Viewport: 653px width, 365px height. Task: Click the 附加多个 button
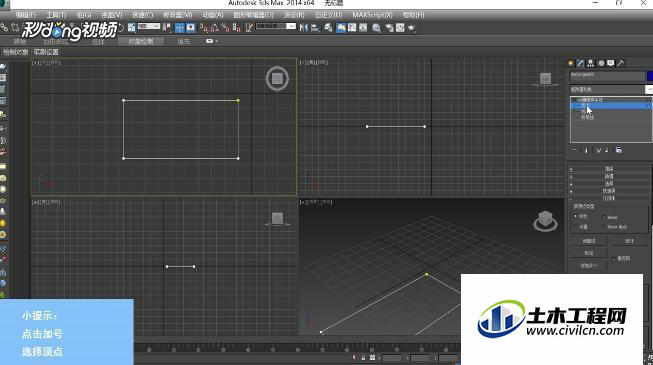(x=588, y=265)
